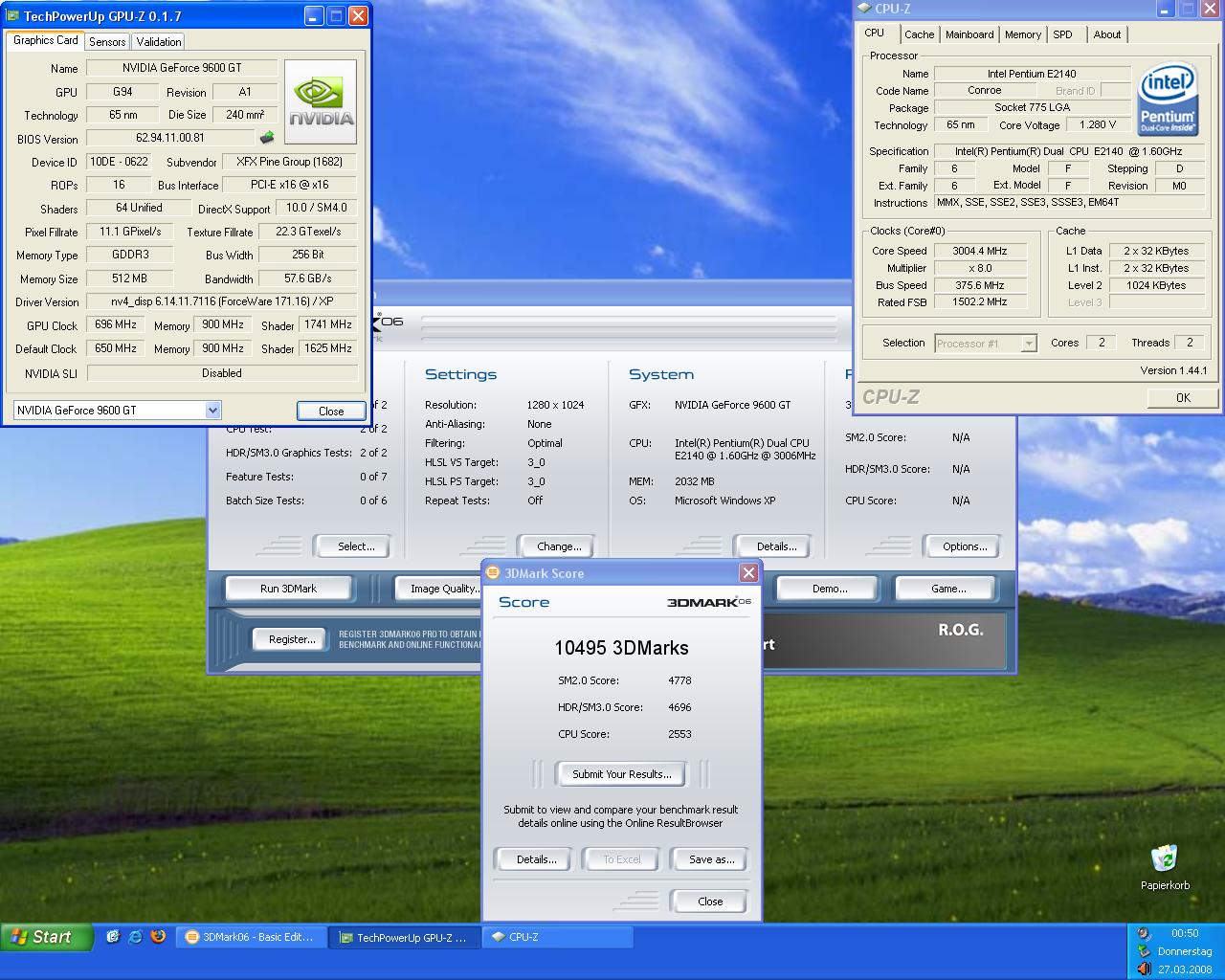1225x980 pixels.
Task: Click the Driver Version field in GPU-Z
Action: [x=222, y=301]
